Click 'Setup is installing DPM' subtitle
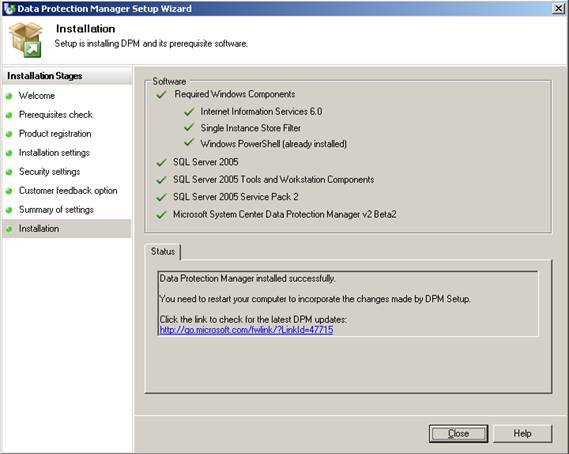569x454 pixels. point(151,44)
